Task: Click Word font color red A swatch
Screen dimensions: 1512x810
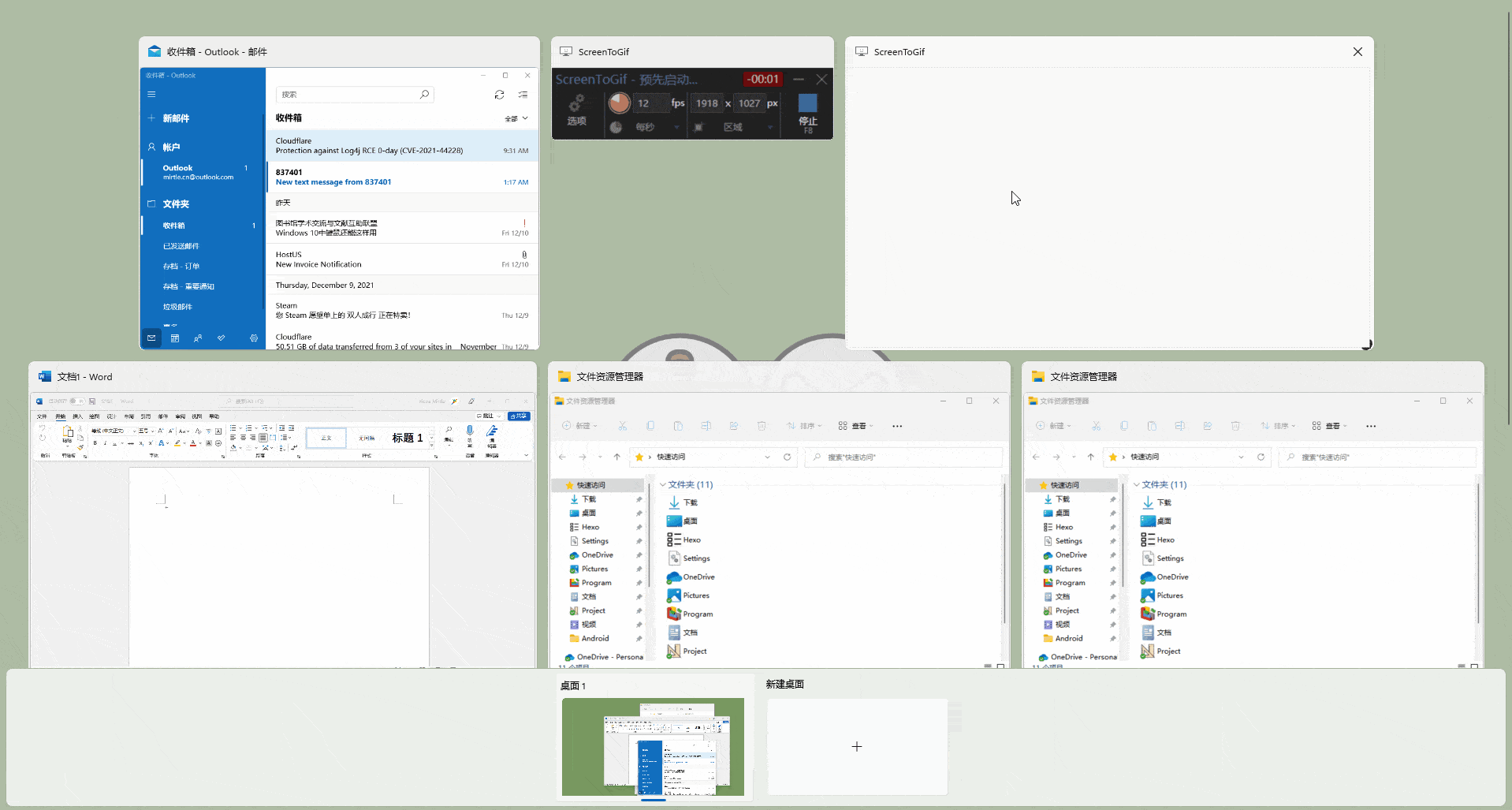Action: click(192, 443)
